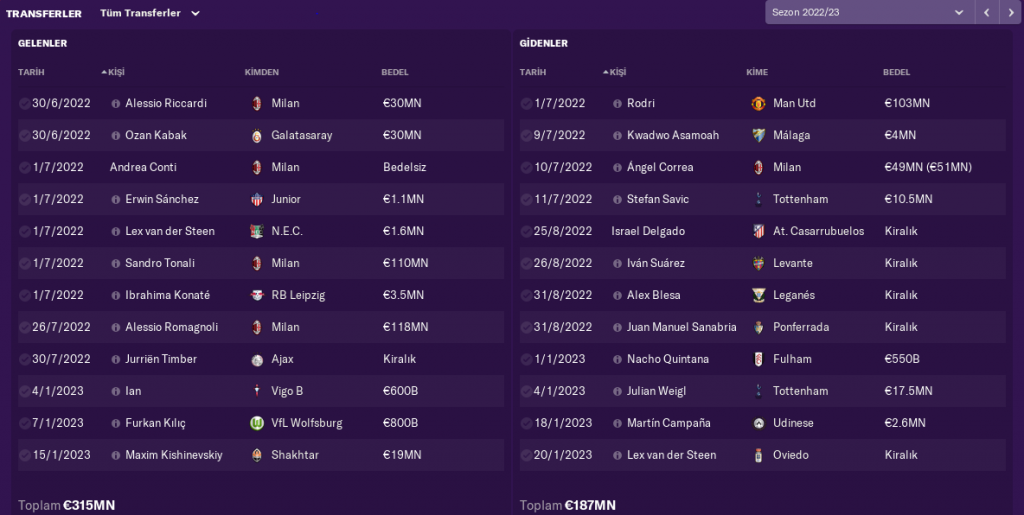The image size is (1024, 515).
Task: Toggle the checkmark beside Alessio Romagnoli's 26/7/2022 transfer
Action: click(24, 327)
